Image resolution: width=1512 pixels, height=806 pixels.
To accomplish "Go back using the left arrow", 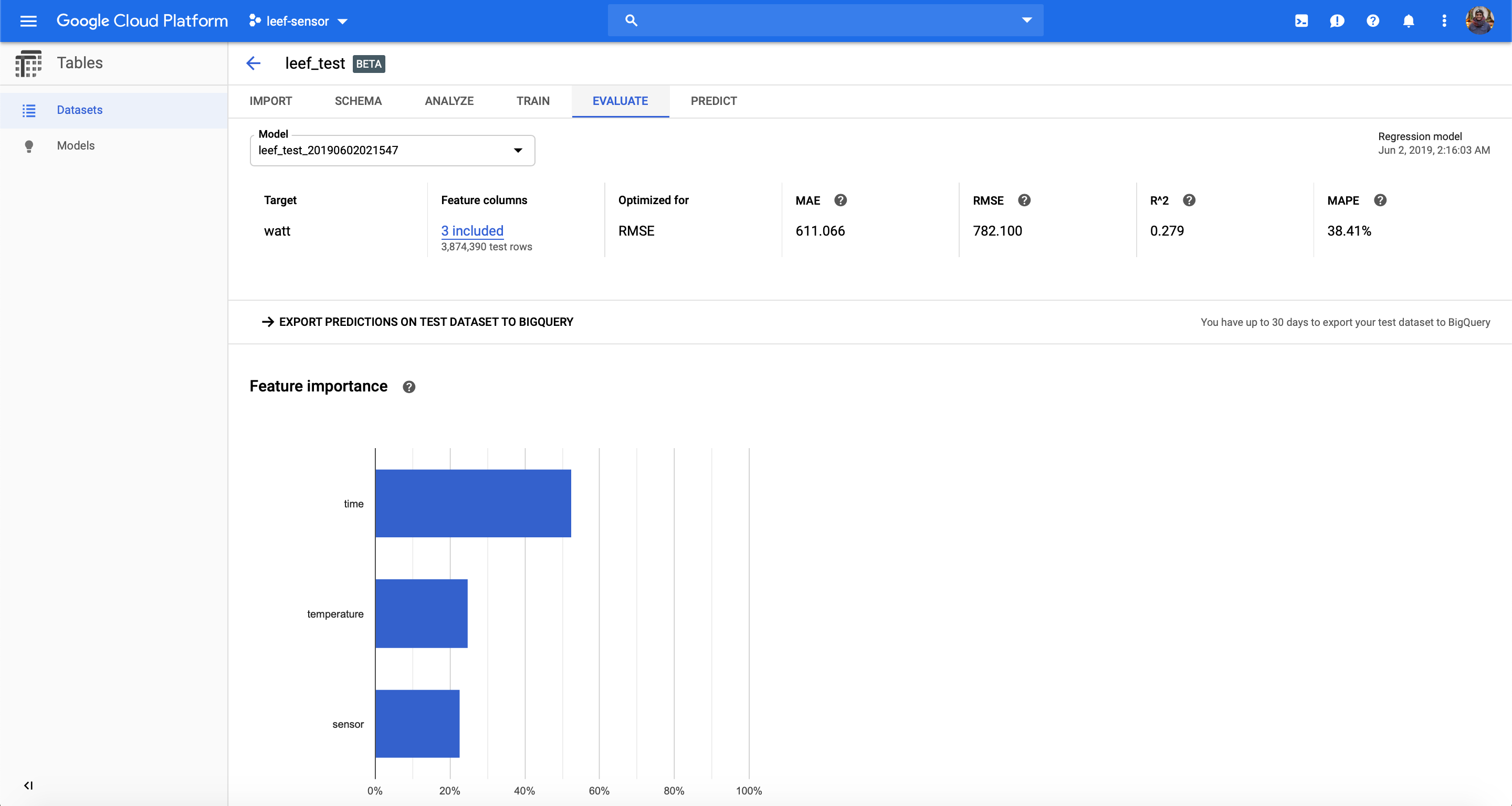I will [254, 63].
